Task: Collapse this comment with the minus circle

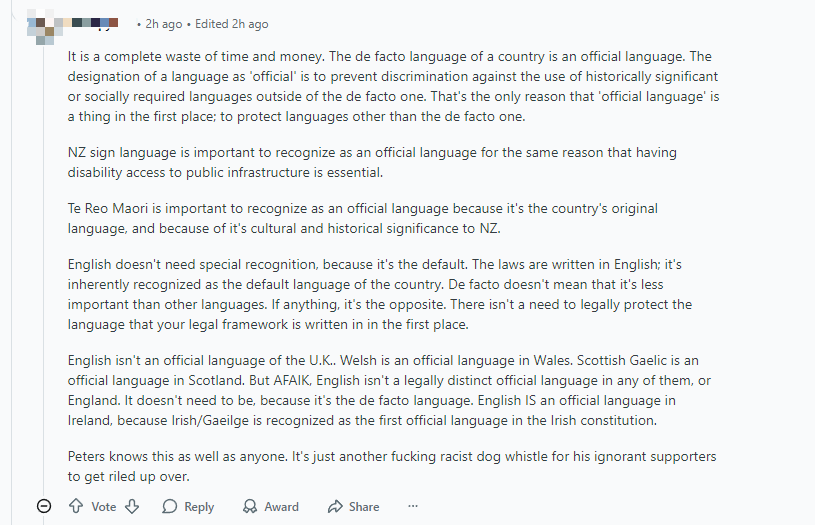Action: 43,506
